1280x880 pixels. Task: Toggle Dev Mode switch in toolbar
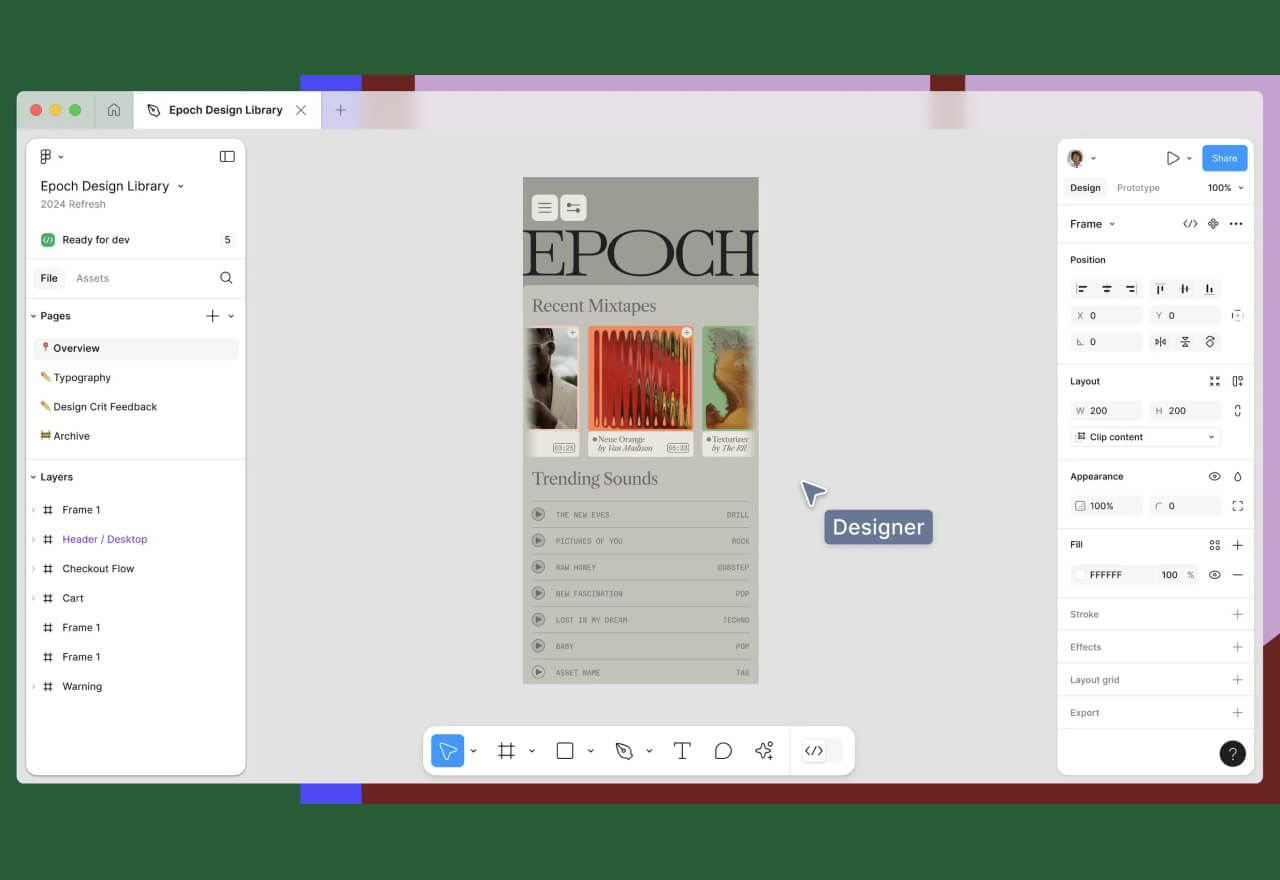(823, 751)
